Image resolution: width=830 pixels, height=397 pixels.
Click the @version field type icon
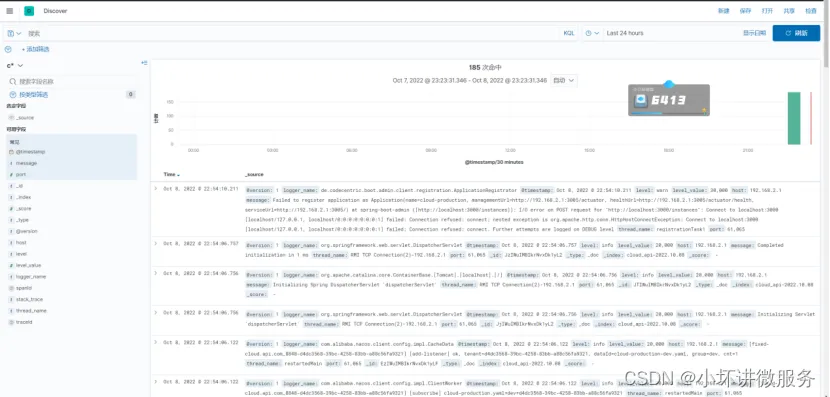11,231
